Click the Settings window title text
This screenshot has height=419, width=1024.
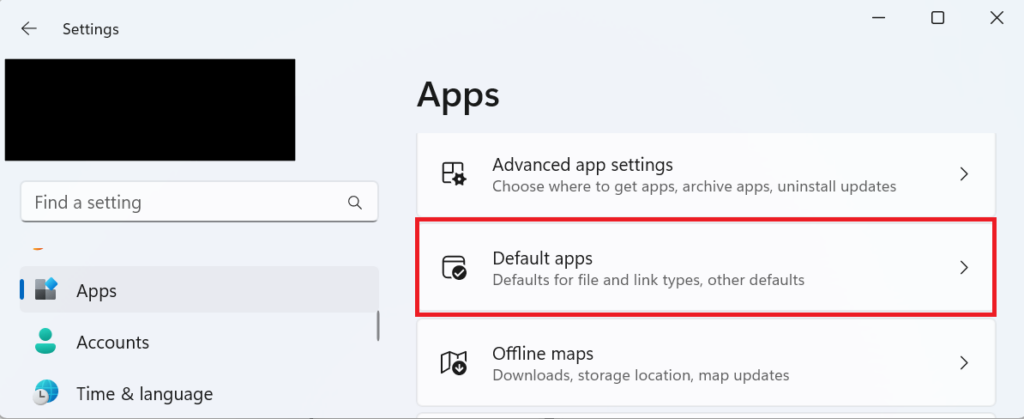tap(91, 29)
